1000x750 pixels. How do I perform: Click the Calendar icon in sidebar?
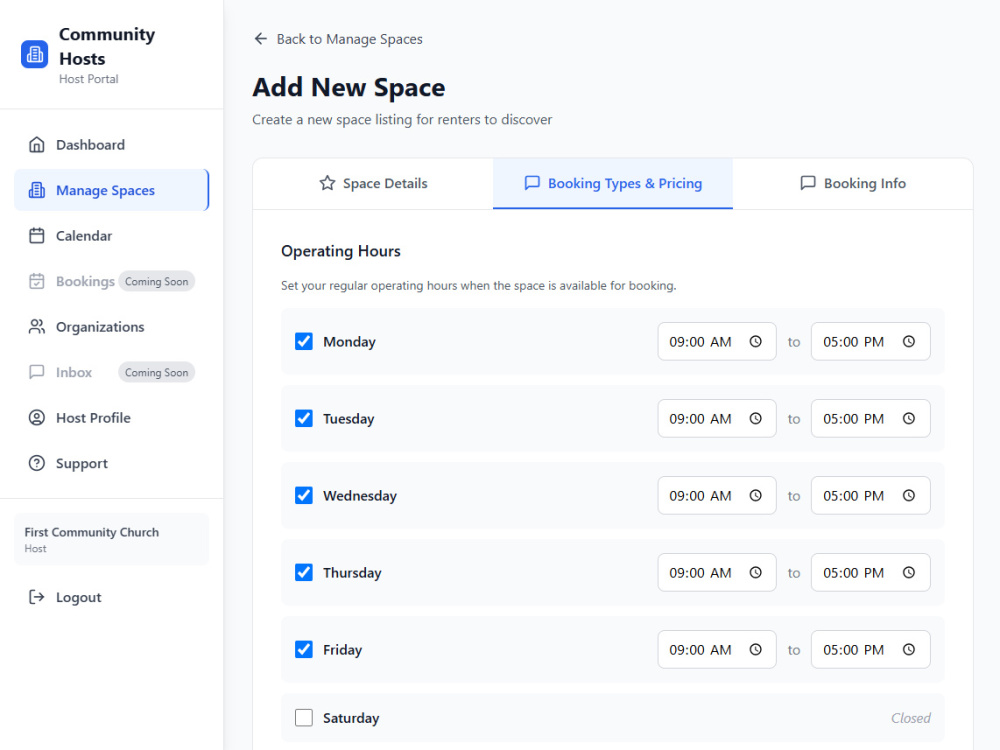pos(37,236)
